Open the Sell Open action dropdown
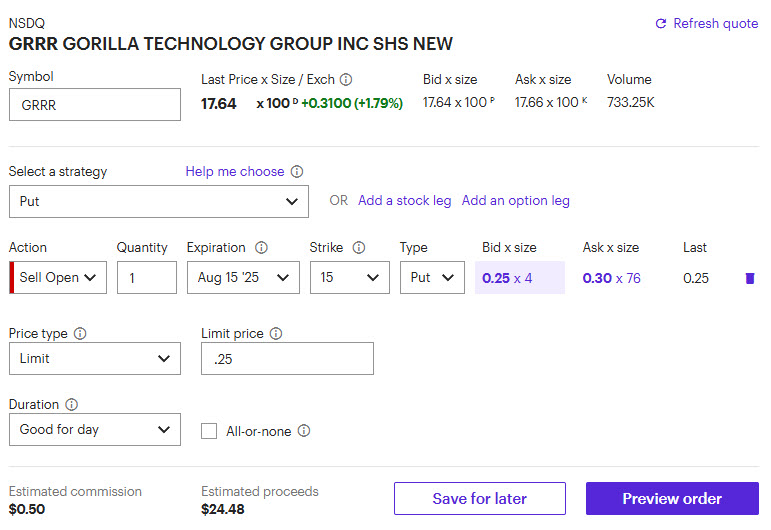Viewport: 771px width, 530px height. tap(62, 278)
